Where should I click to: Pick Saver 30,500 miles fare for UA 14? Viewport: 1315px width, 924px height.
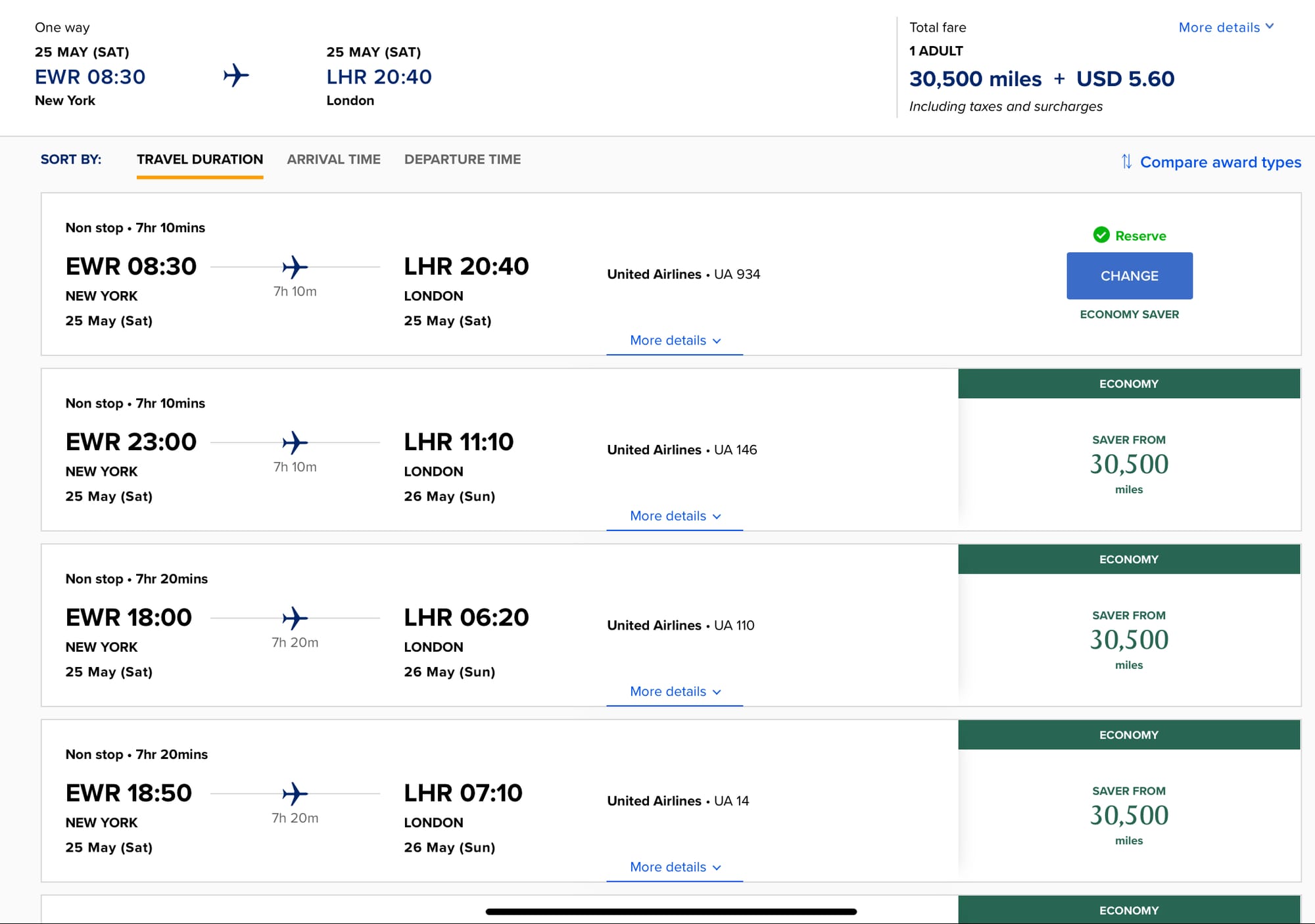click(x=1129, y=815)
